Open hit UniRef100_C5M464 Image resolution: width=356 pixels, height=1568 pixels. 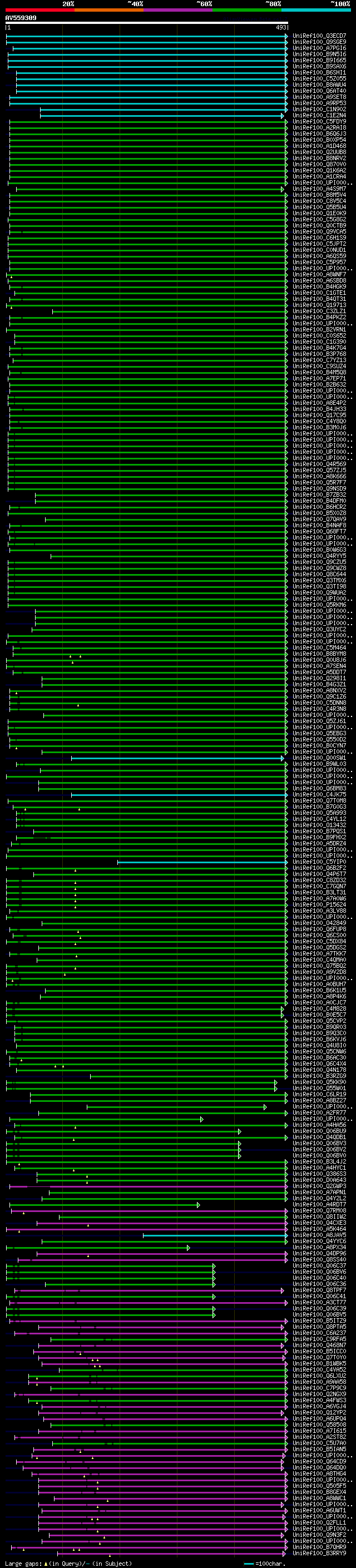pyautogui.click(x=319, y=648)
